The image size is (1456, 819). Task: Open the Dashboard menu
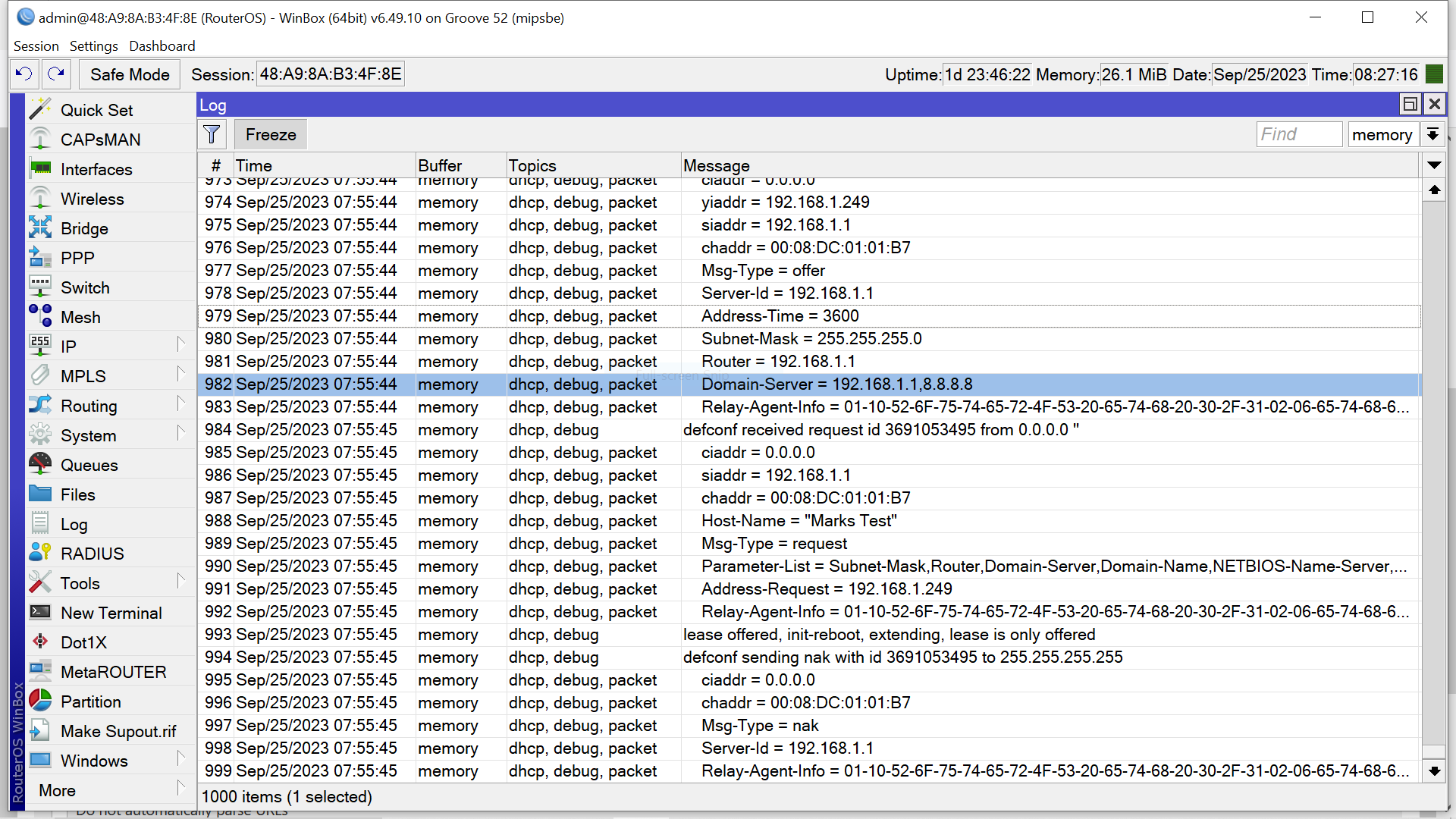[x=162, y=46]
